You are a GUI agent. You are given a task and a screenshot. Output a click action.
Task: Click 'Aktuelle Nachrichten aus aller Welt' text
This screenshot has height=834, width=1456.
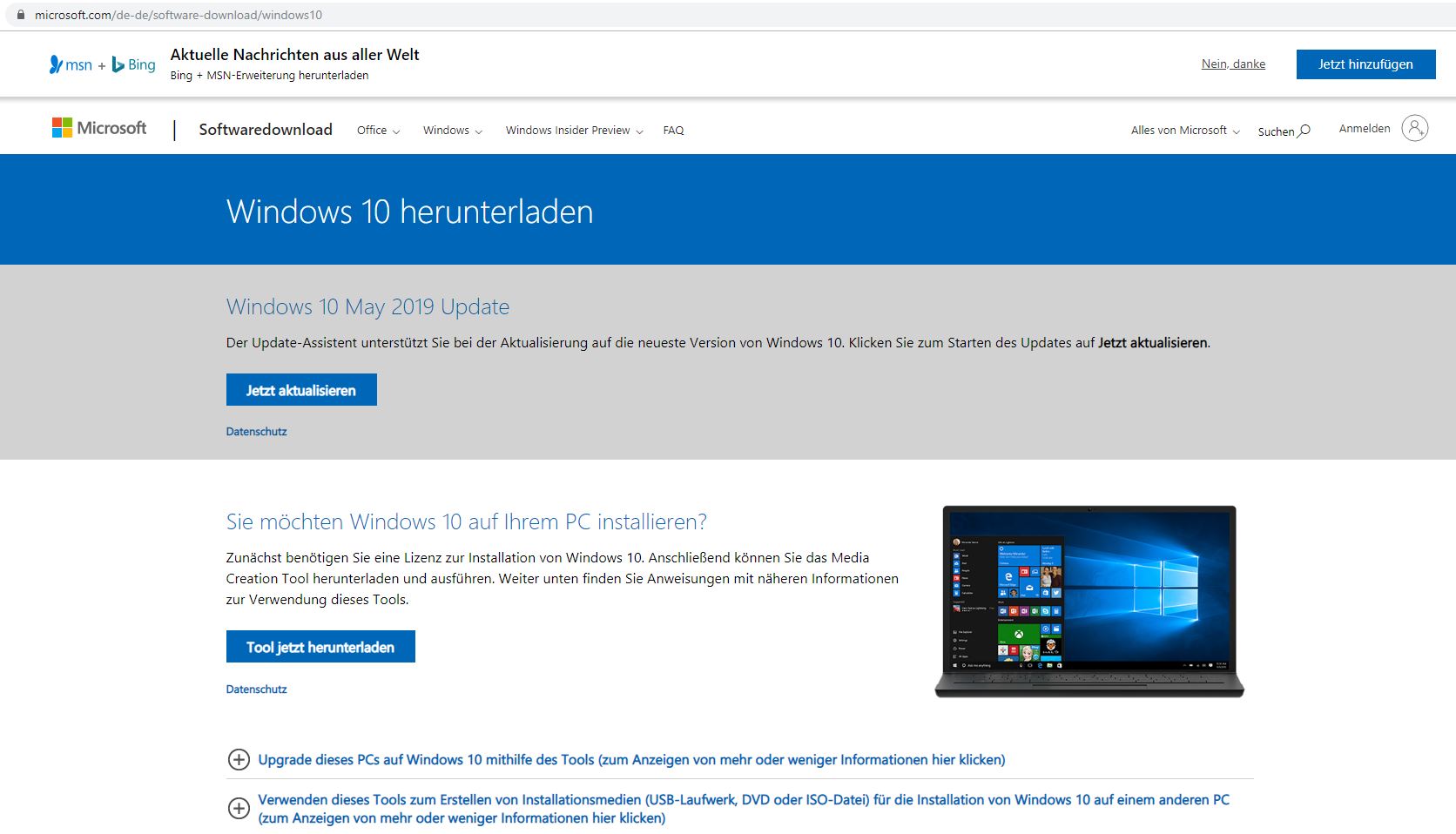(295, 55)
